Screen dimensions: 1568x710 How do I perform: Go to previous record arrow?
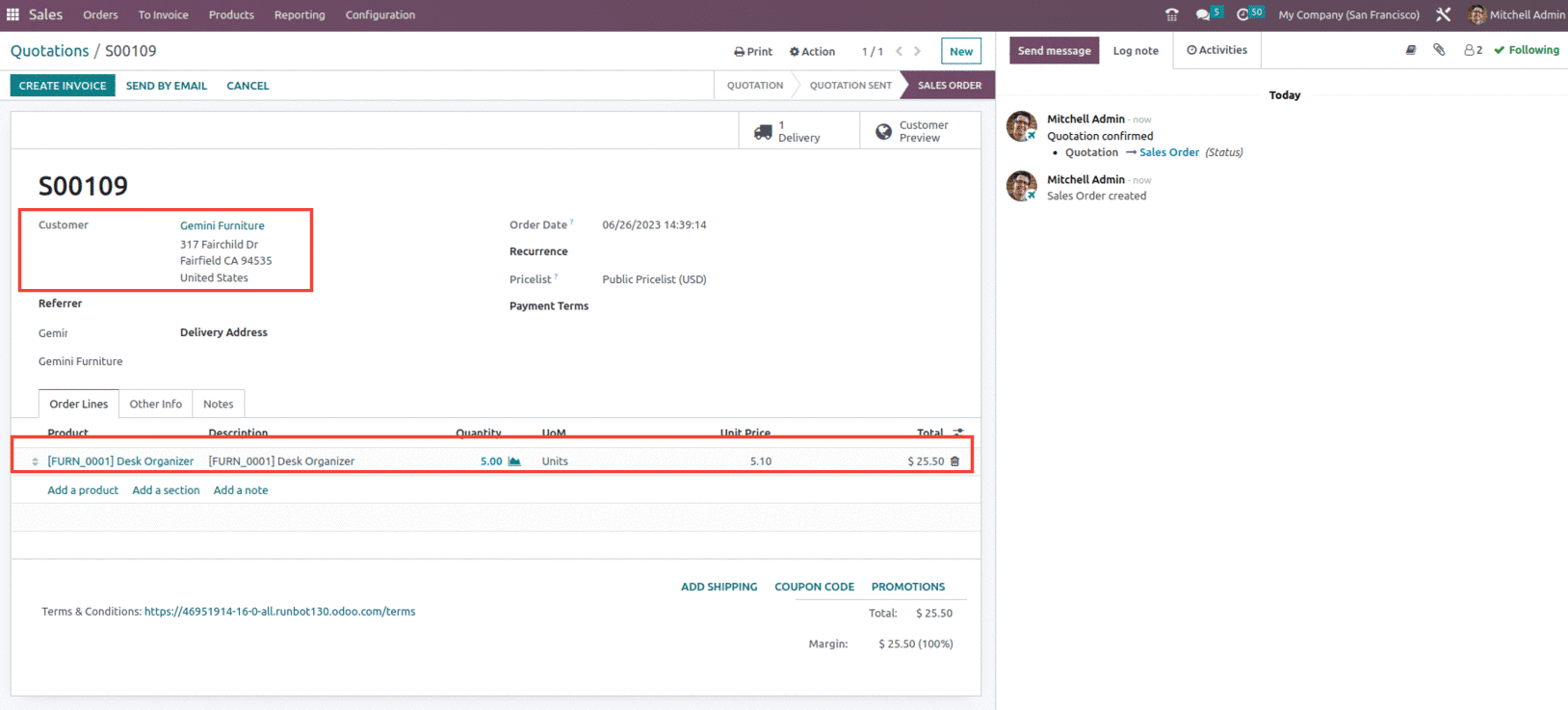click(x=899, y=51)
